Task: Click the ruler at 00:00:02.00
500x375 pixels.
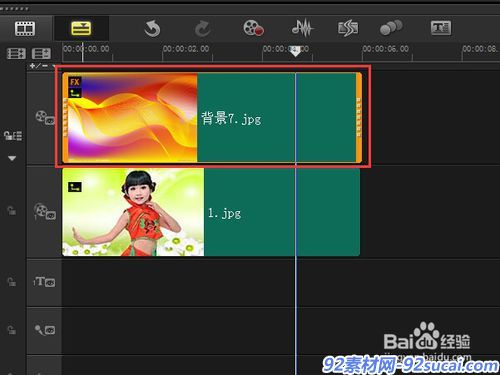Action: (186, 49)
